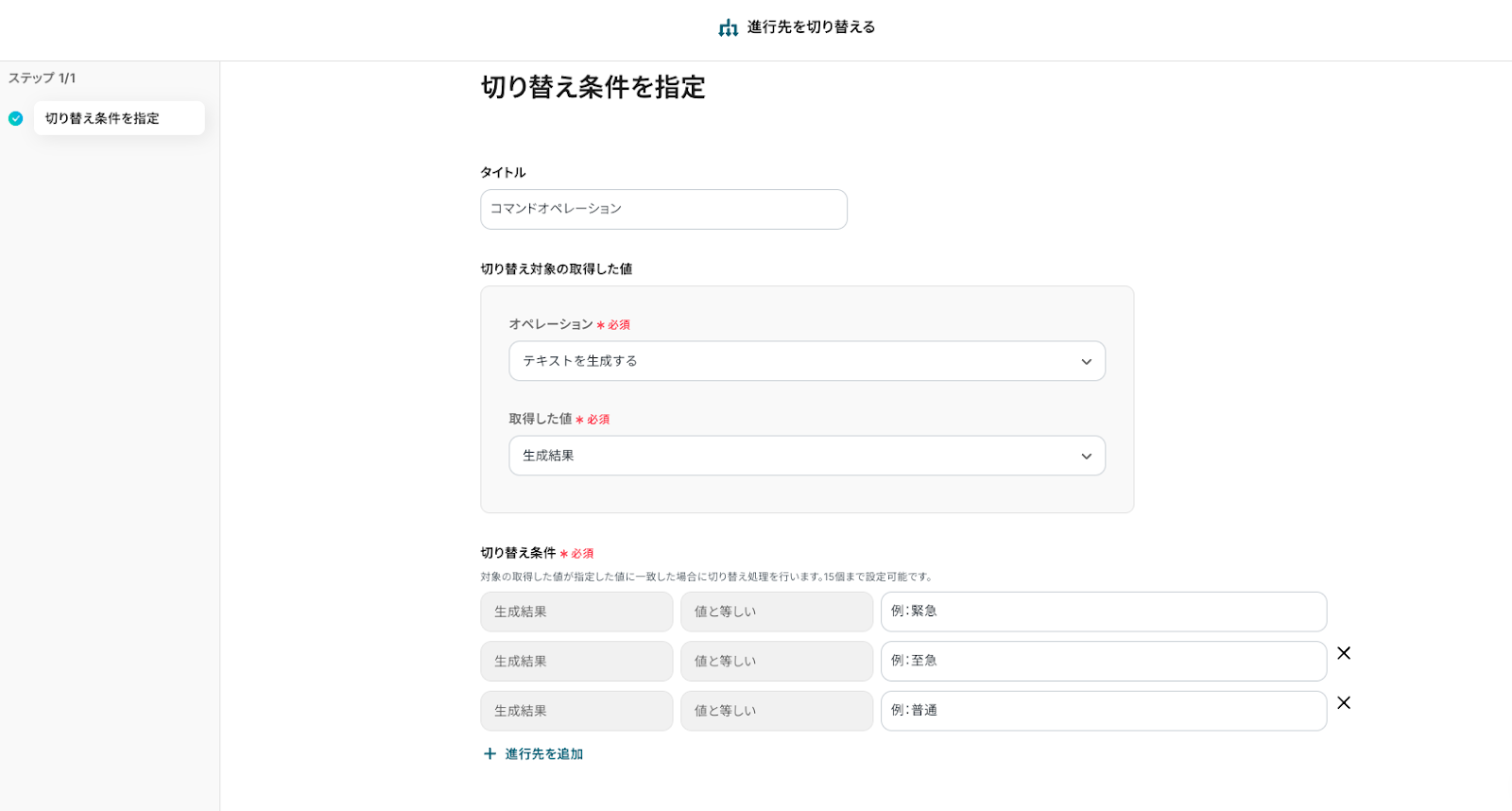The height and width of the screenshot is (811, 1512).
Task: Click the 例:普通 condition value field
Action: pyautogui.click(x=1104, y=711)
